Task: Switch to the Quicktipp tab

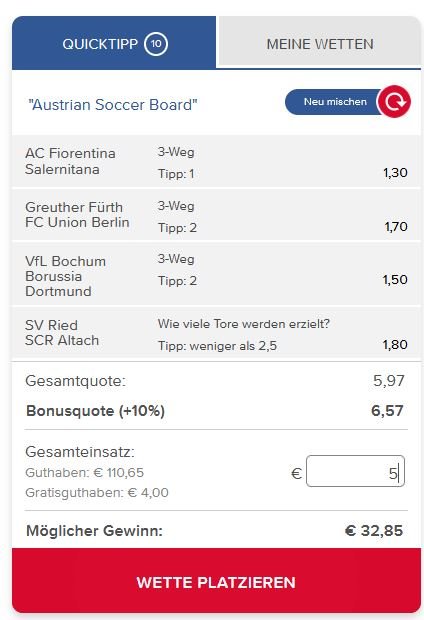Action: tap(114, 43)
